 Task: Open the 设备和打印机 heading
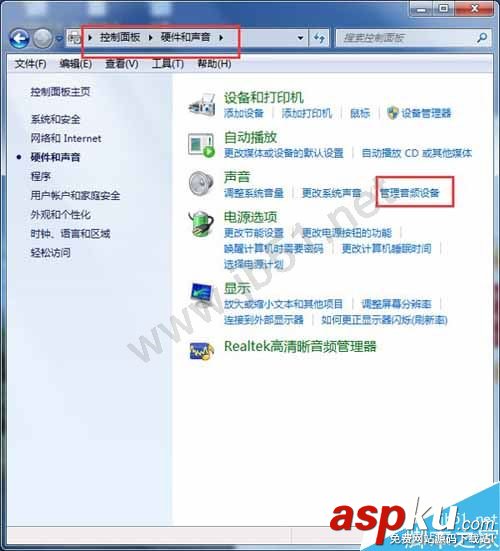coord(264,97)
